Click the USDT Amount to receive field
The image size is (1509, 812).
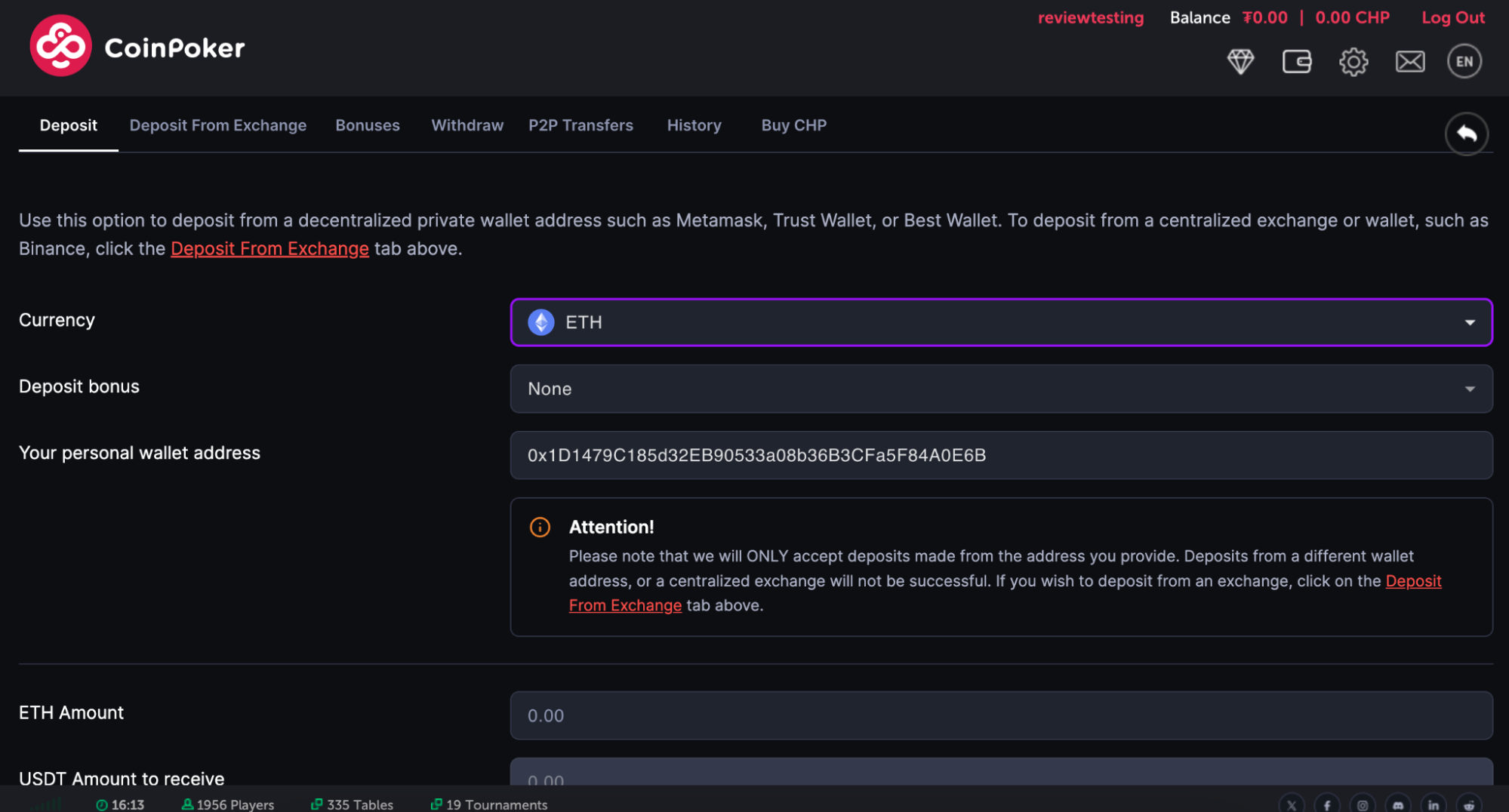[1001, 772]
